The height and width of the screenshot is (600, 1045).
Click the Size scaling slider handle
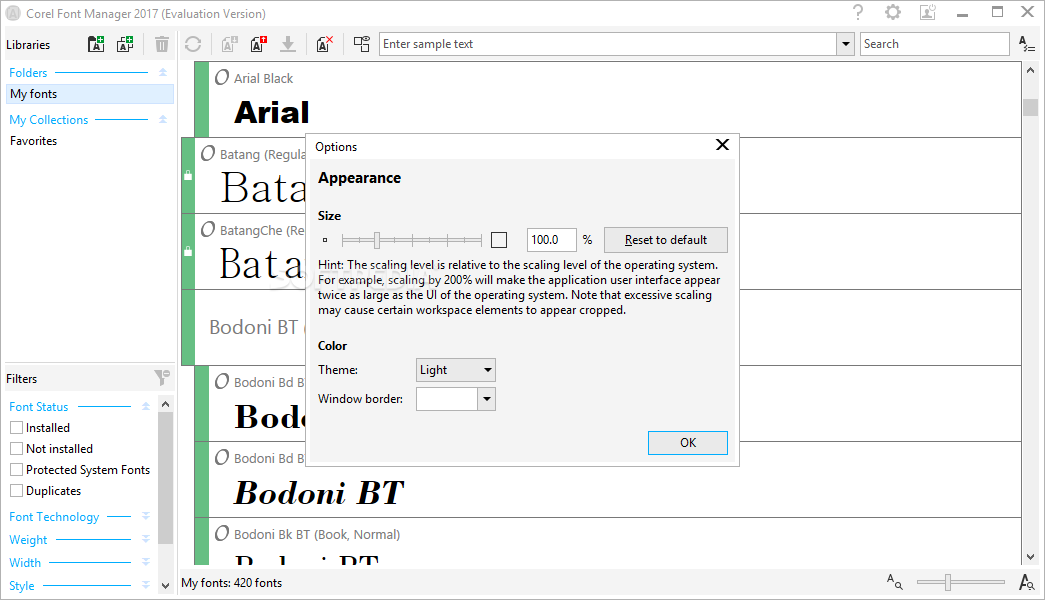377,240
